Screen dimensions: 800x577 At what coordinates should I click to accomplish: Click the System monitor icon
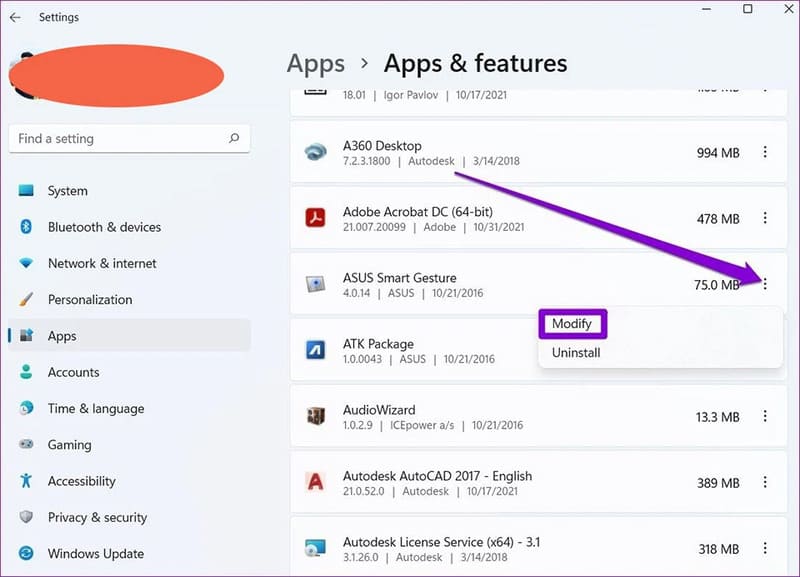pos(26,190)
